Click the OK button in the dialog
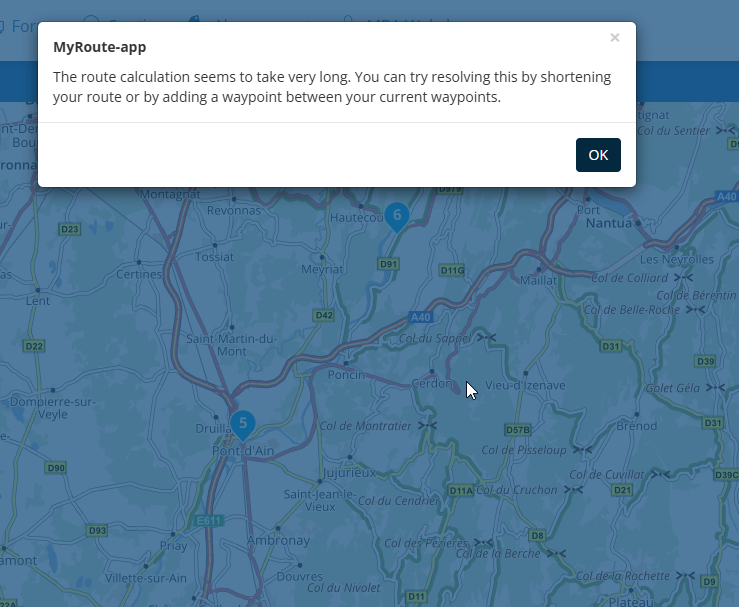Viewport: 739px width, 607px height. [x=598, y=155]
